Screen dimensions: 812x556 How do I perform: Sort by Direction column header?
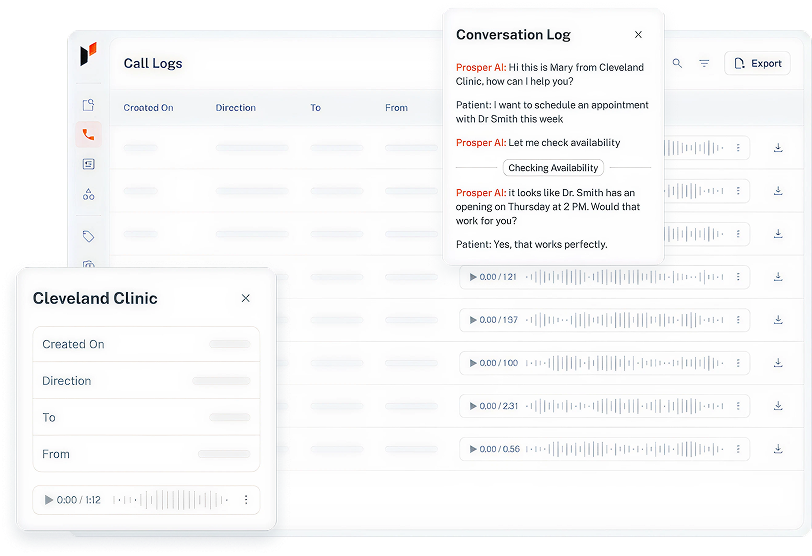click(236, 108)
